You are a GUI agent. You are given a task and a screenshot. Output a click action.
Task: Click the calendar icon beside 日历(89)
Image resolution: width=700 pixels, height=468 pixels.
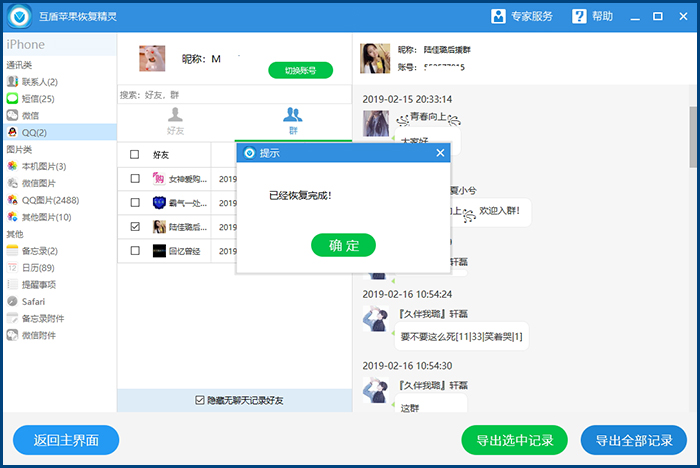coord(12,268)
